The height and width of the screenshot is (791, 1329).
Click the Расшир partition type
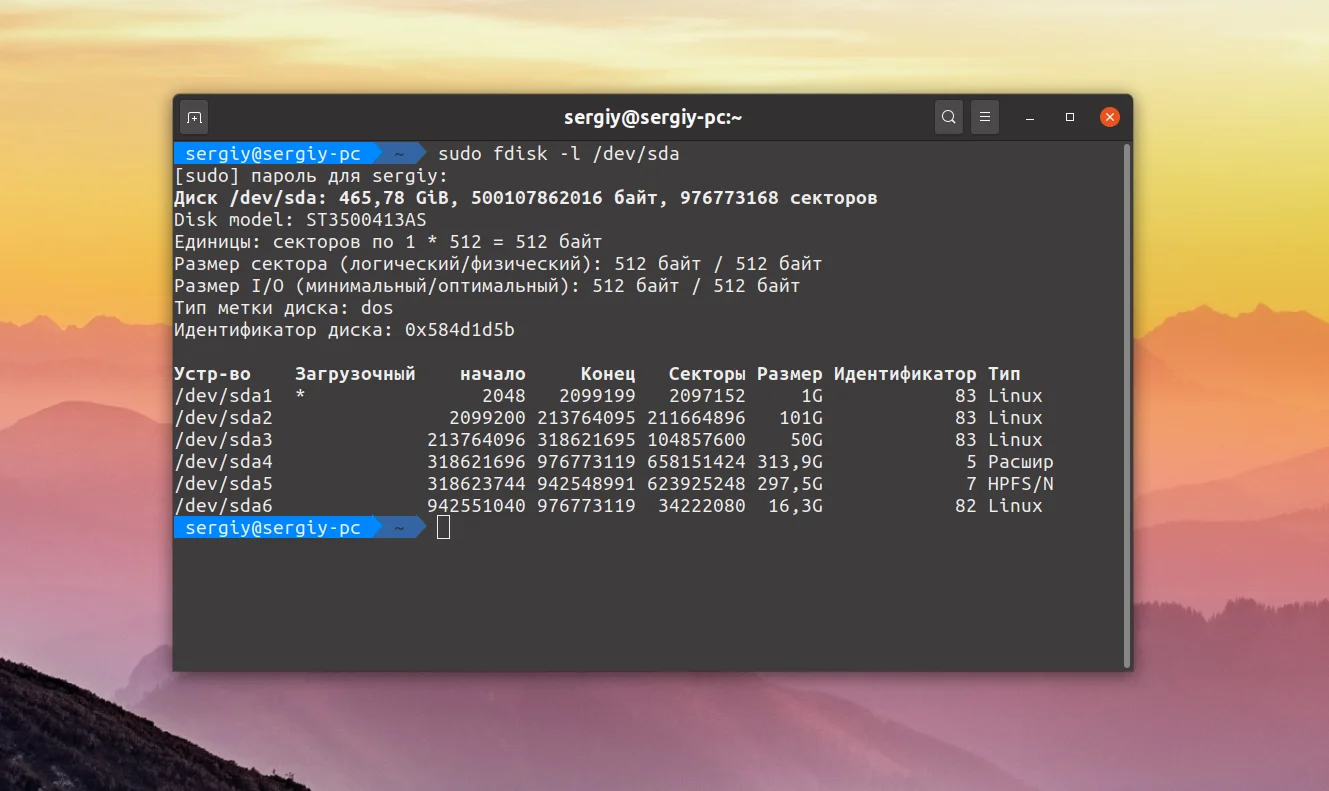pyautogui.click(x=1021, y=462)
